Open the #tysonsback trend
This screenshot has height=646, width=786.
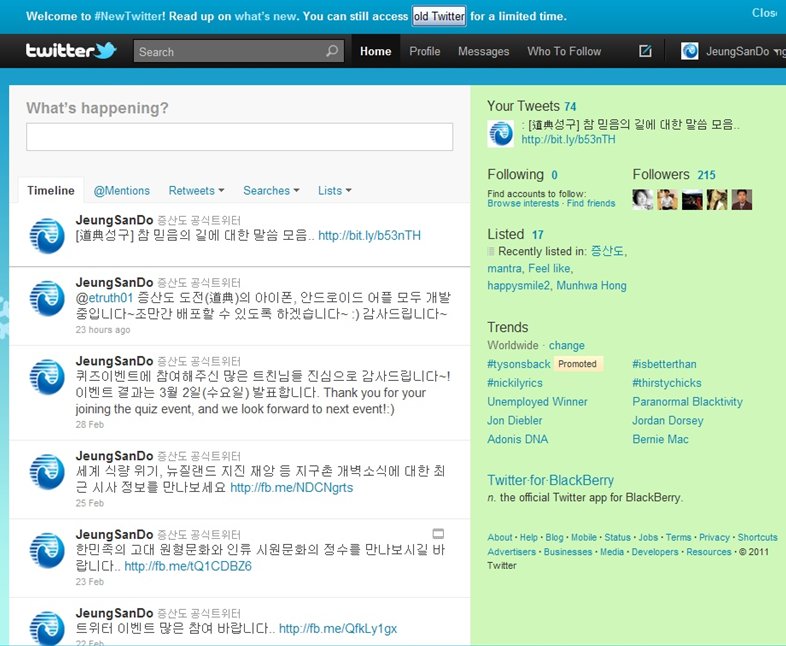click(x=519, y=364)
